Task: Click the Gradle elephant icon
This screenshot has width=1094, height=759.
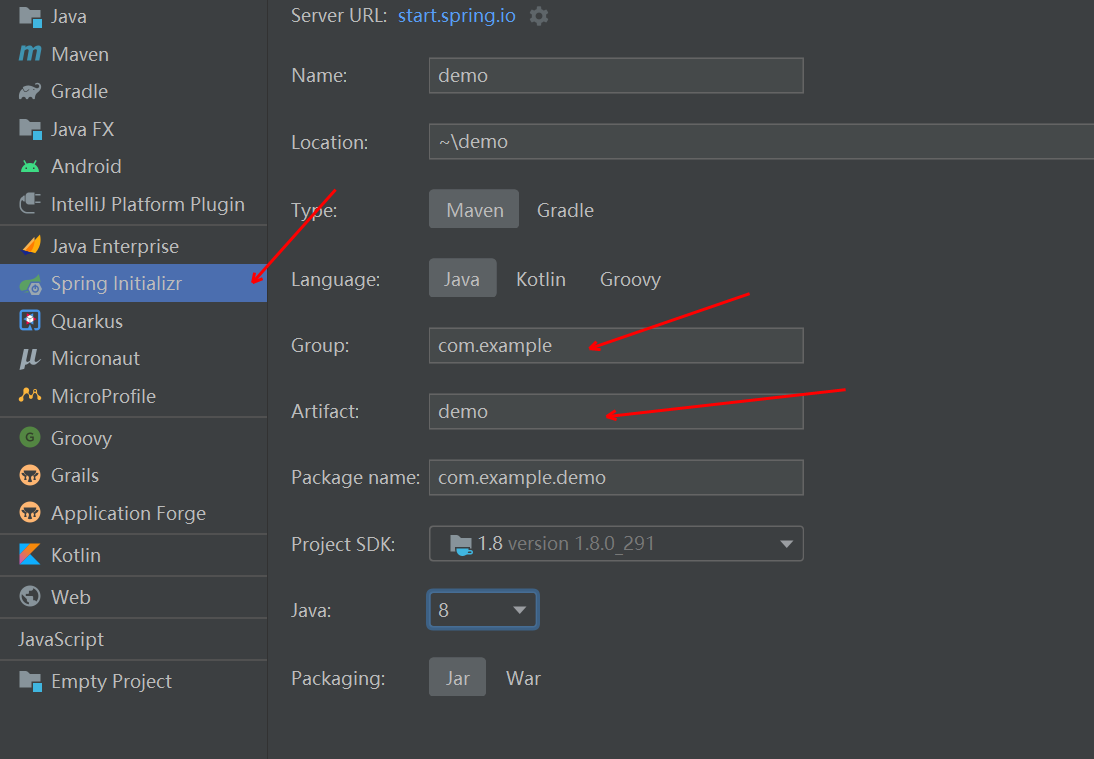Action: 30,91
